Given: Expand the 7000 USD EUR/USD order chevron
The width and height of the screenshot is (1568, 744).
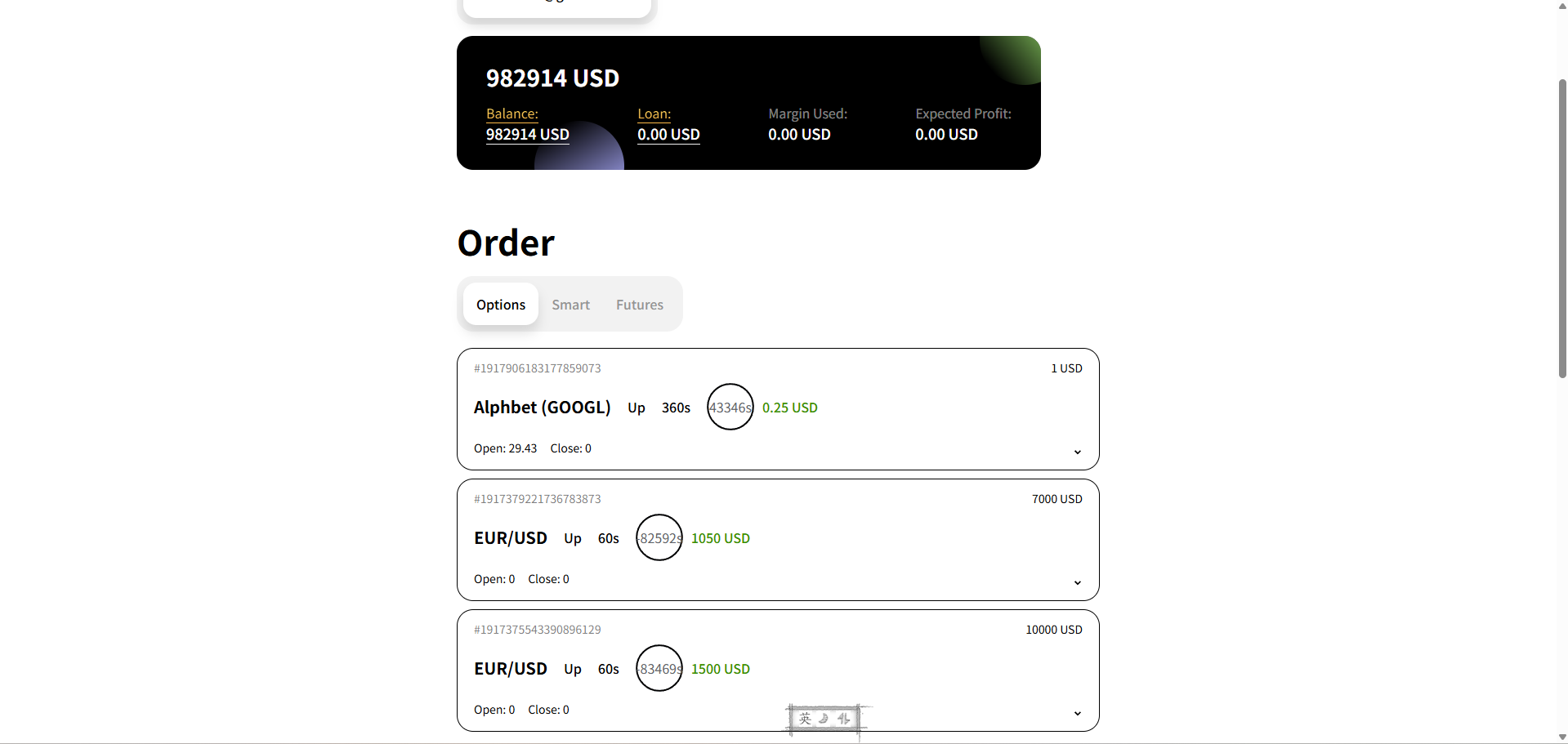Looking at the screenshot, I should click(x=1077, y=582).
